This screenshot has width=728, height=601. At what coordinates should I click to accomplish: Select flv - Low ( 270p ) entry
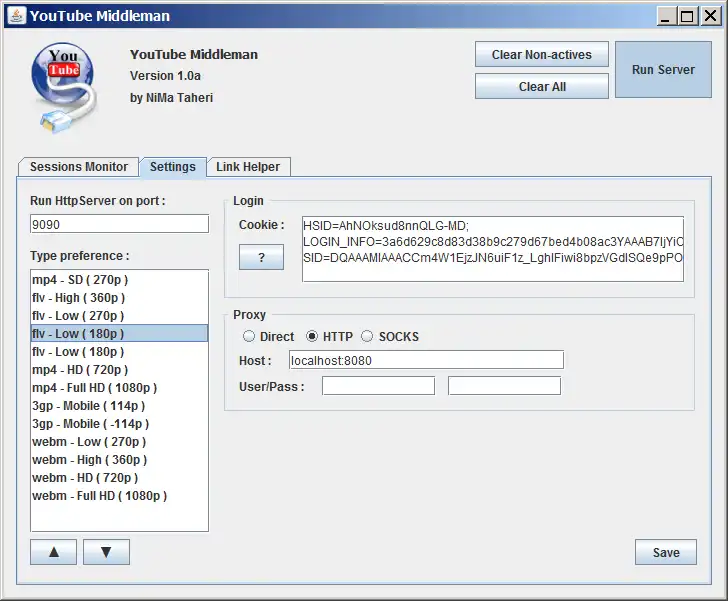(119, 316)
